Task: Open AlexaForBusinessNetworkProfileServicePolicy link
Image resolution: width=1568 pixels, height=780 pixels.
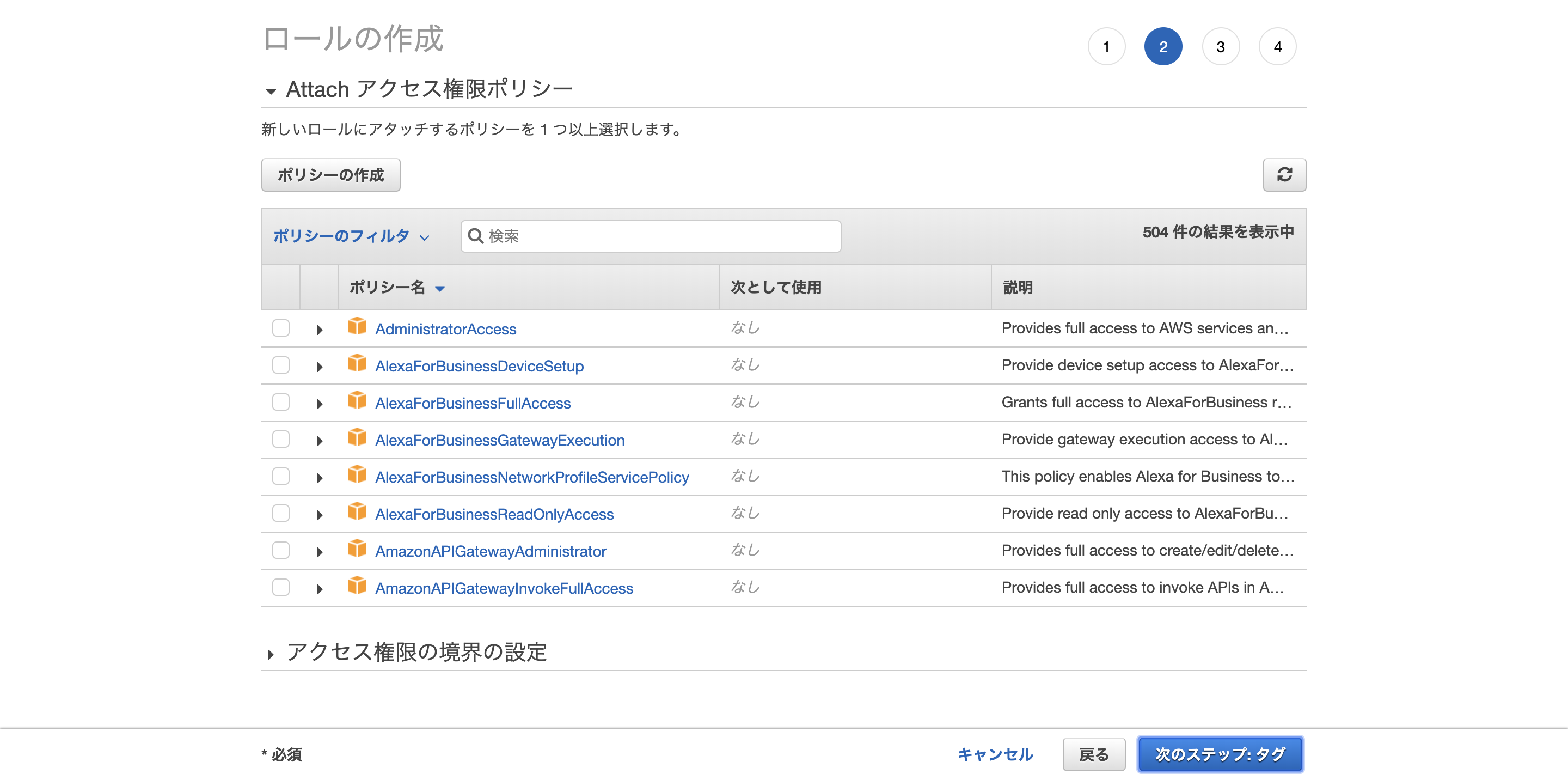Action: (532, 477)
